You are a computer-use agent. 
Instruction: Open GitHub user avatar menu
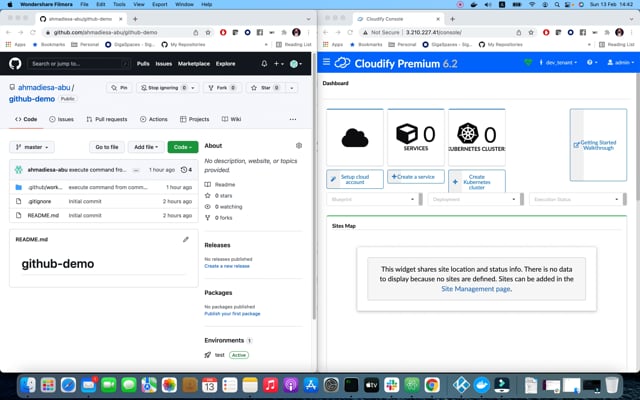(x=296, y=64)
